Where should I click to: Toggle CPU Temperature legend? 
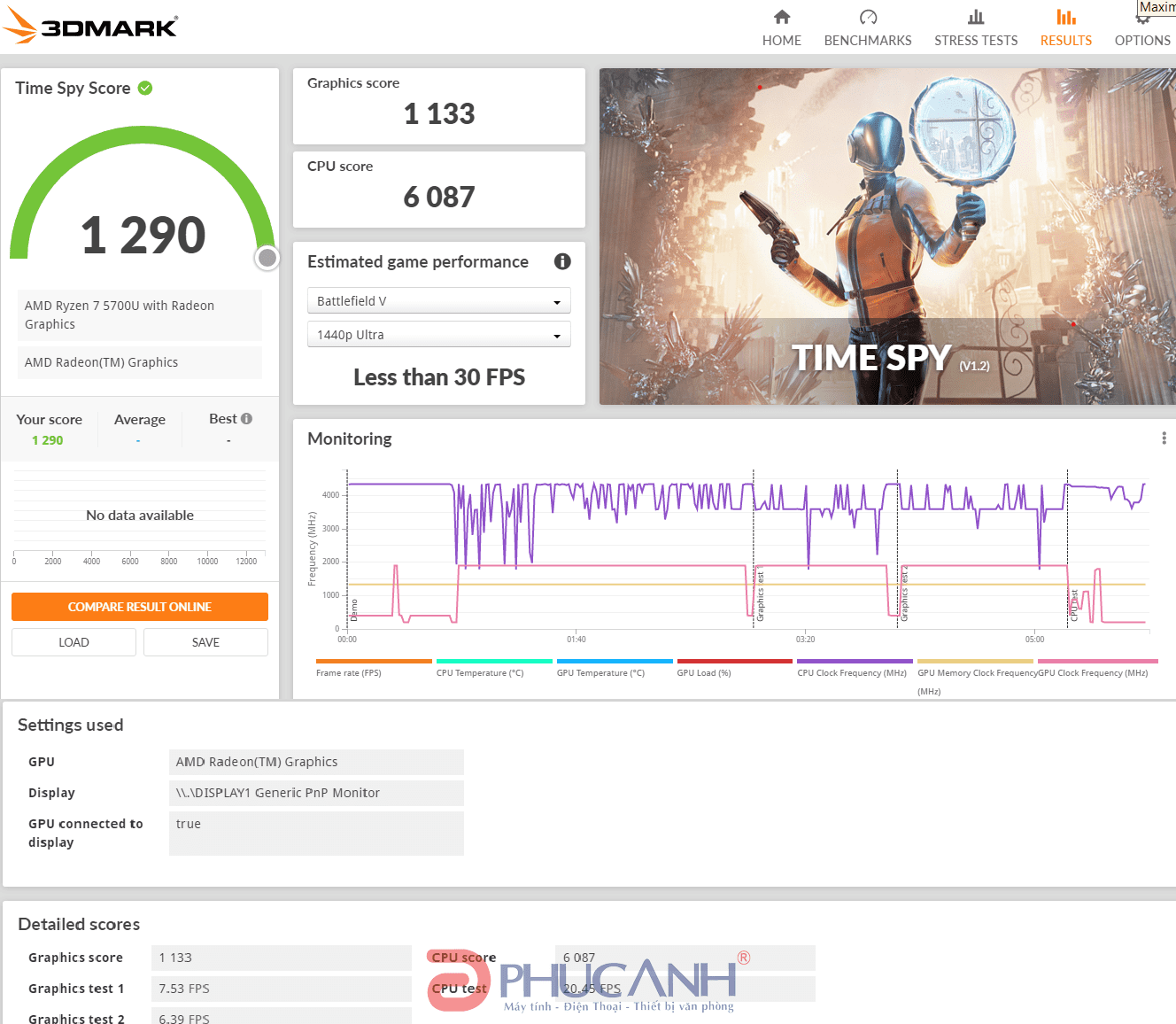[494, 668]
